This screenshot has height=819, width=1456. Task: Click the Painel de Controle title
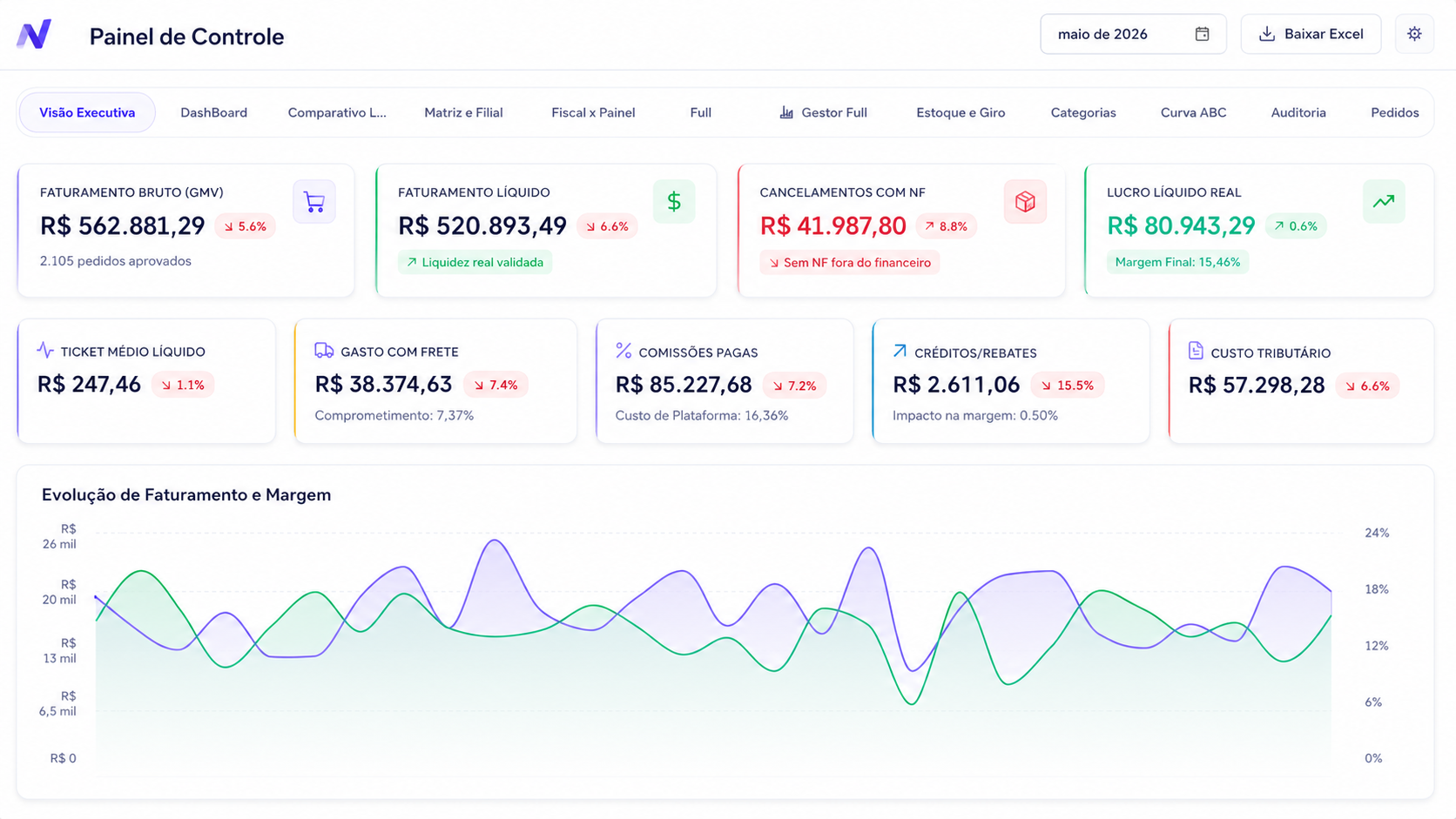tap(186, 37)
